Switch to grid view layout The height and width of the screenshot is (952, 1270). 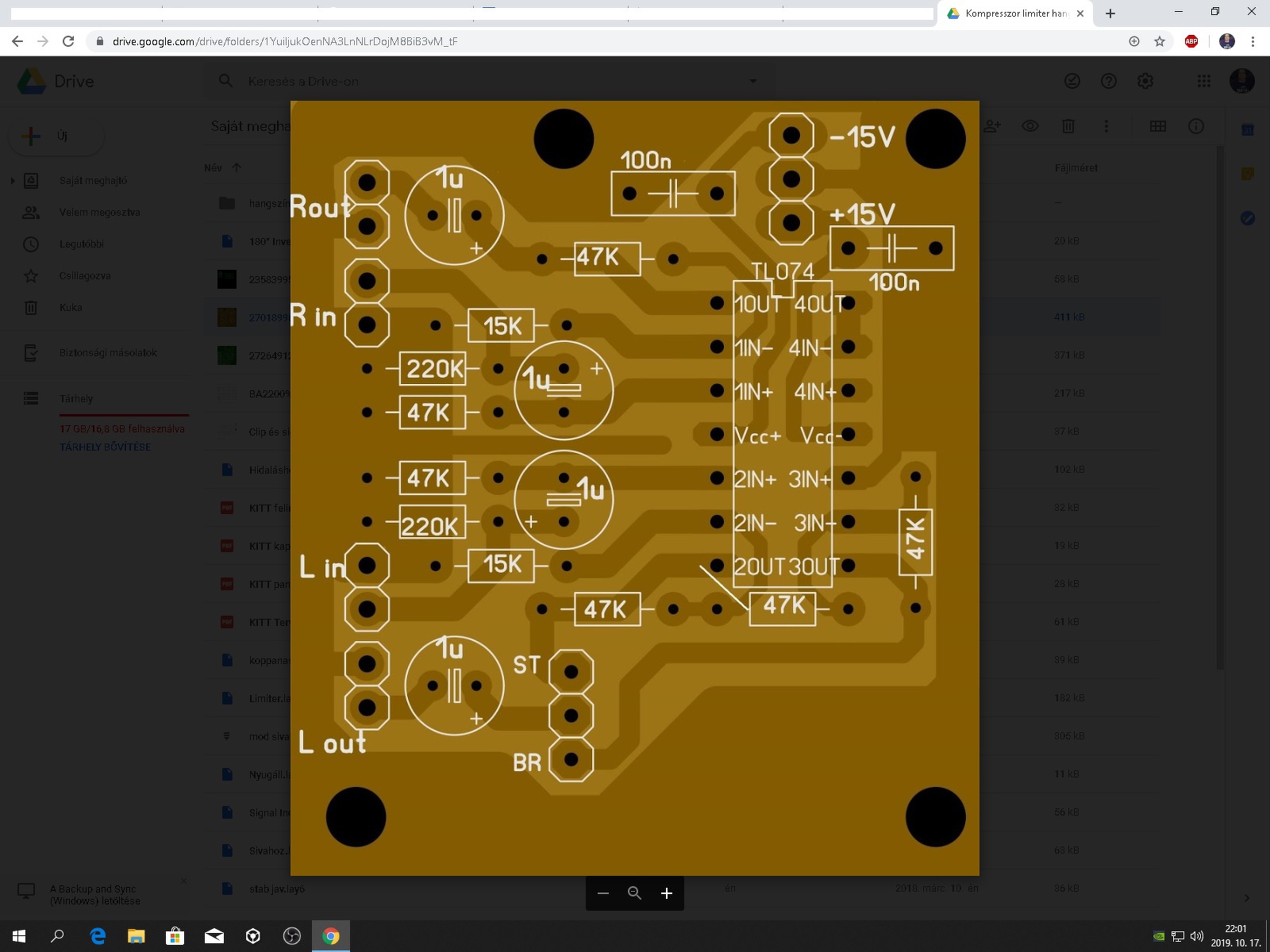(x=1158, y=126)
